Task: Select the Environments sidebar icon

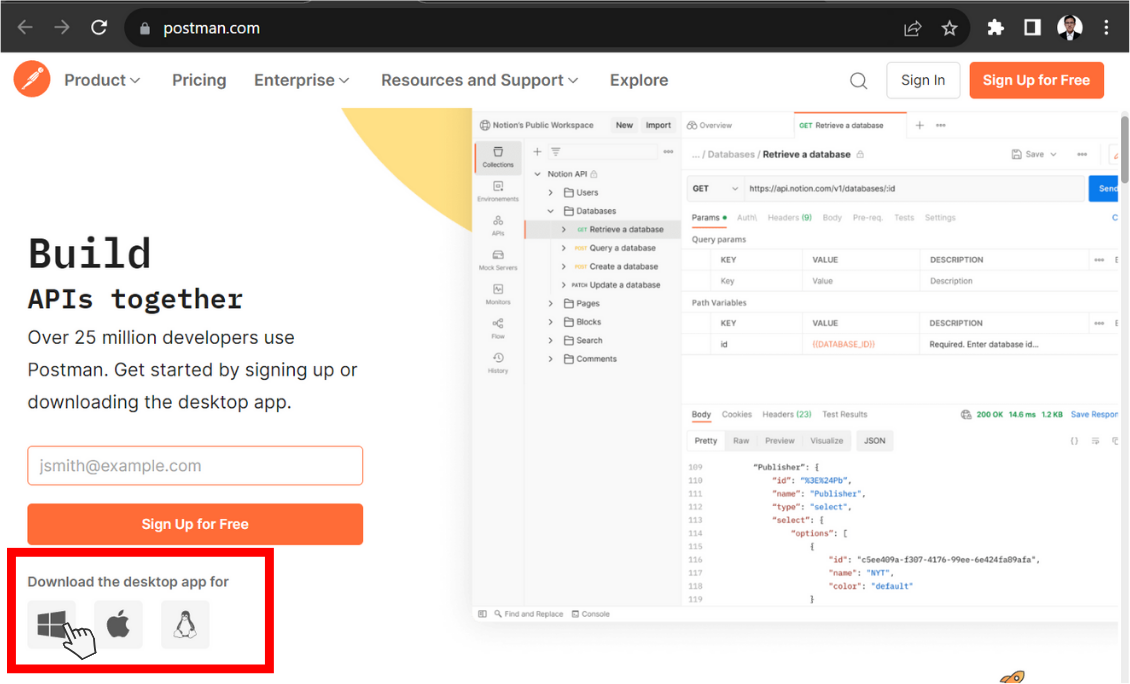Action: click(498, 191)
